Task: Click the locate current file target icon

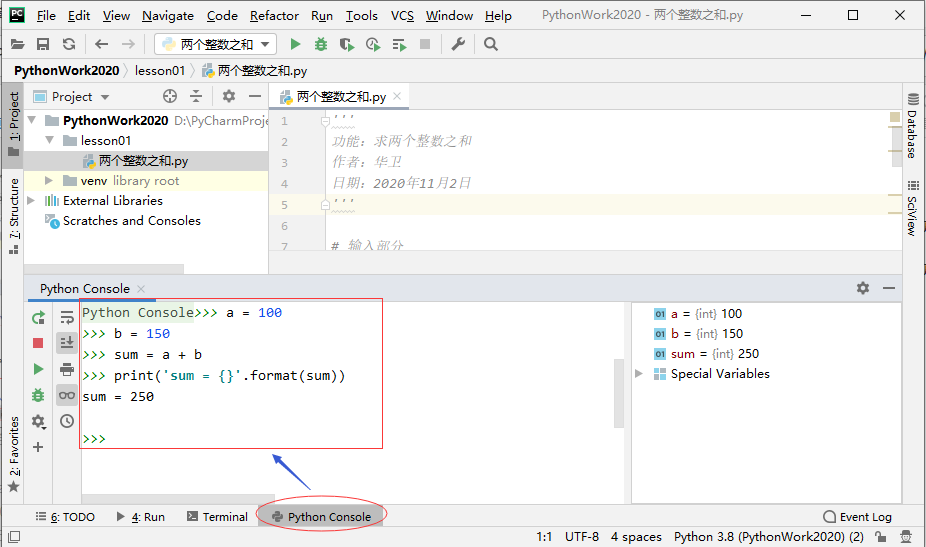Action: (x=169, y=96)
